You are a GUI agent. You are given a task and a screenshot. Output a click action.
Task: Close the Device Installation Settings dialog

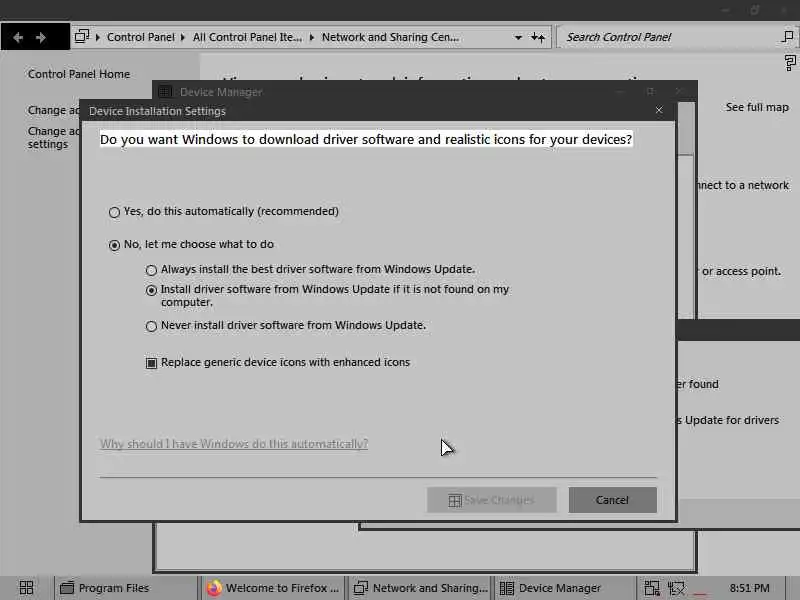pyautogui.click(x=659, y=110)
